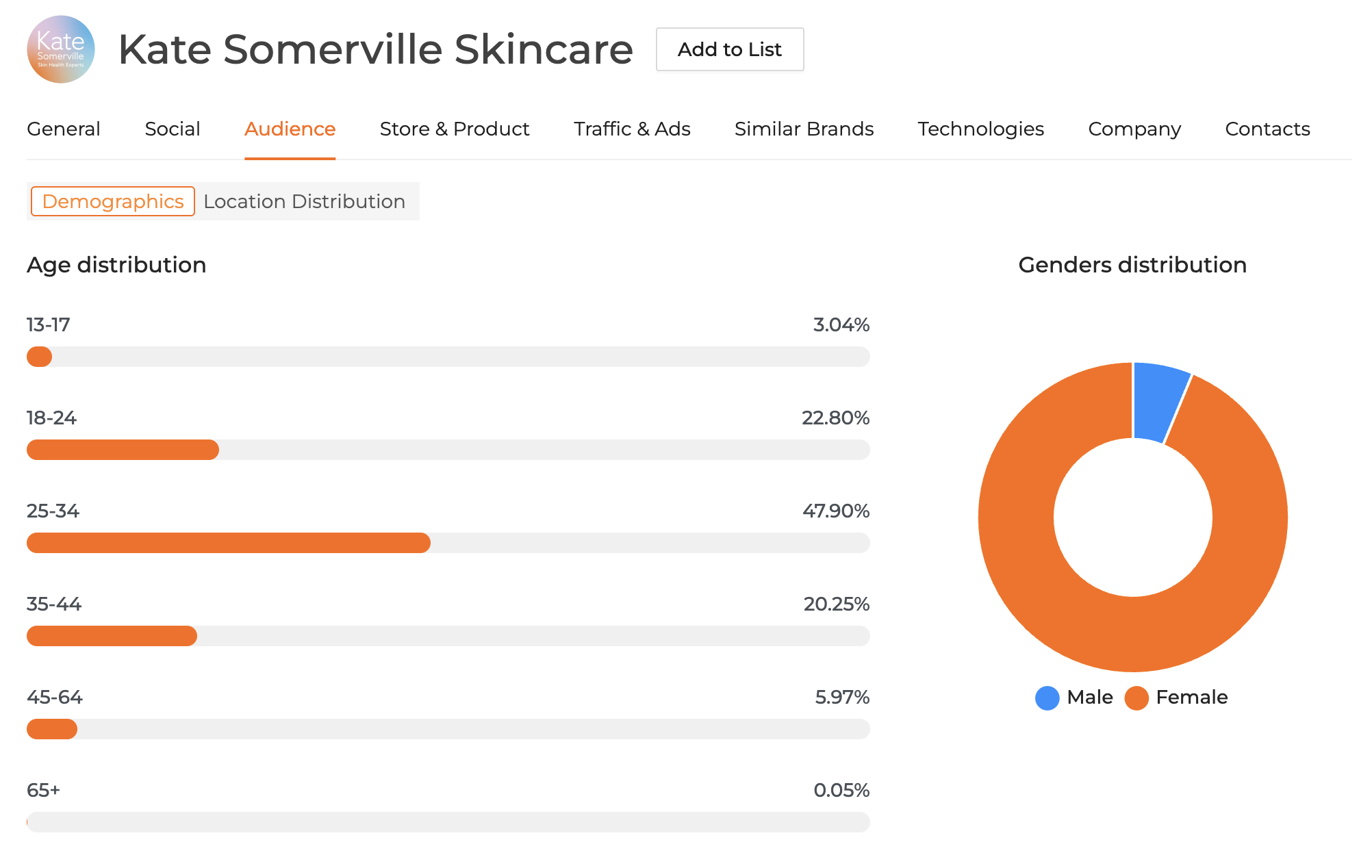
Task: Open the Audience tab
Action: point(290,129)
